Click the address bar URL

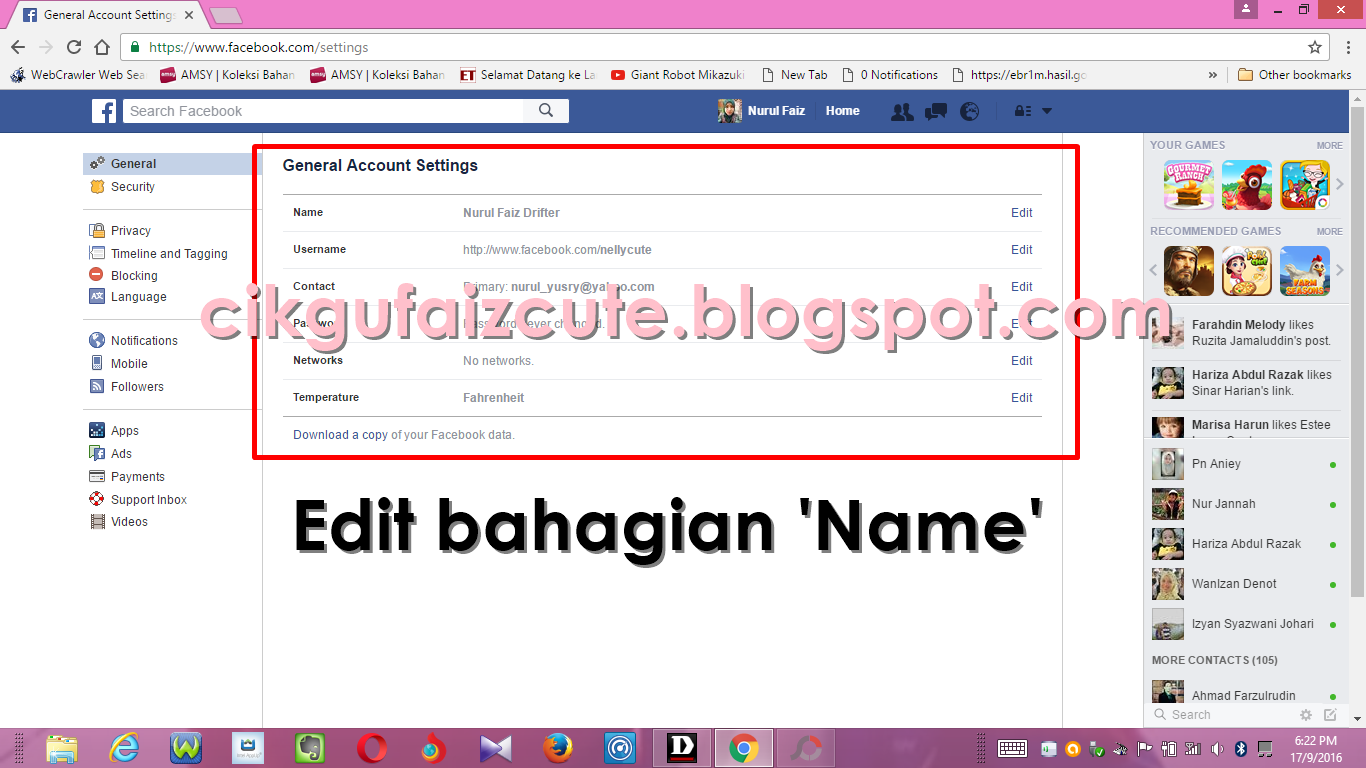(259, 47)
